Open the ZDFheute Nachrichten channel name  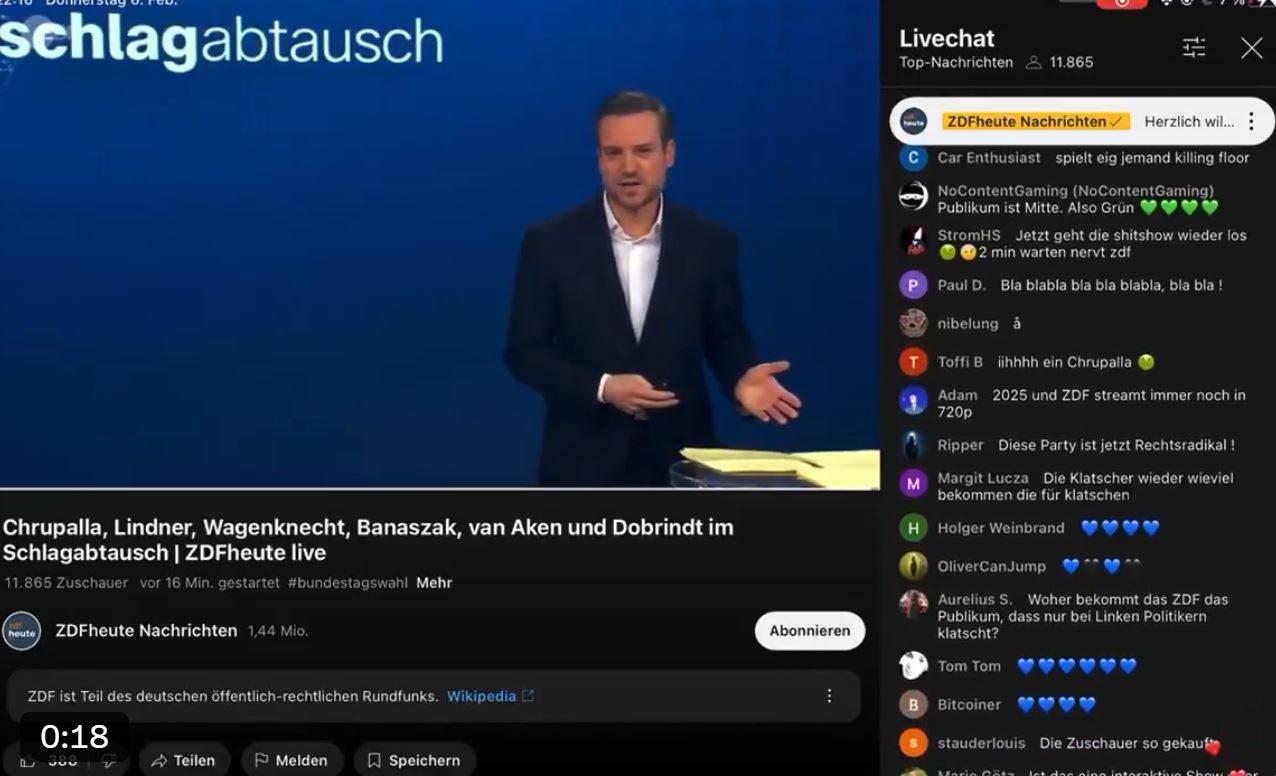[x=146, y=631]
